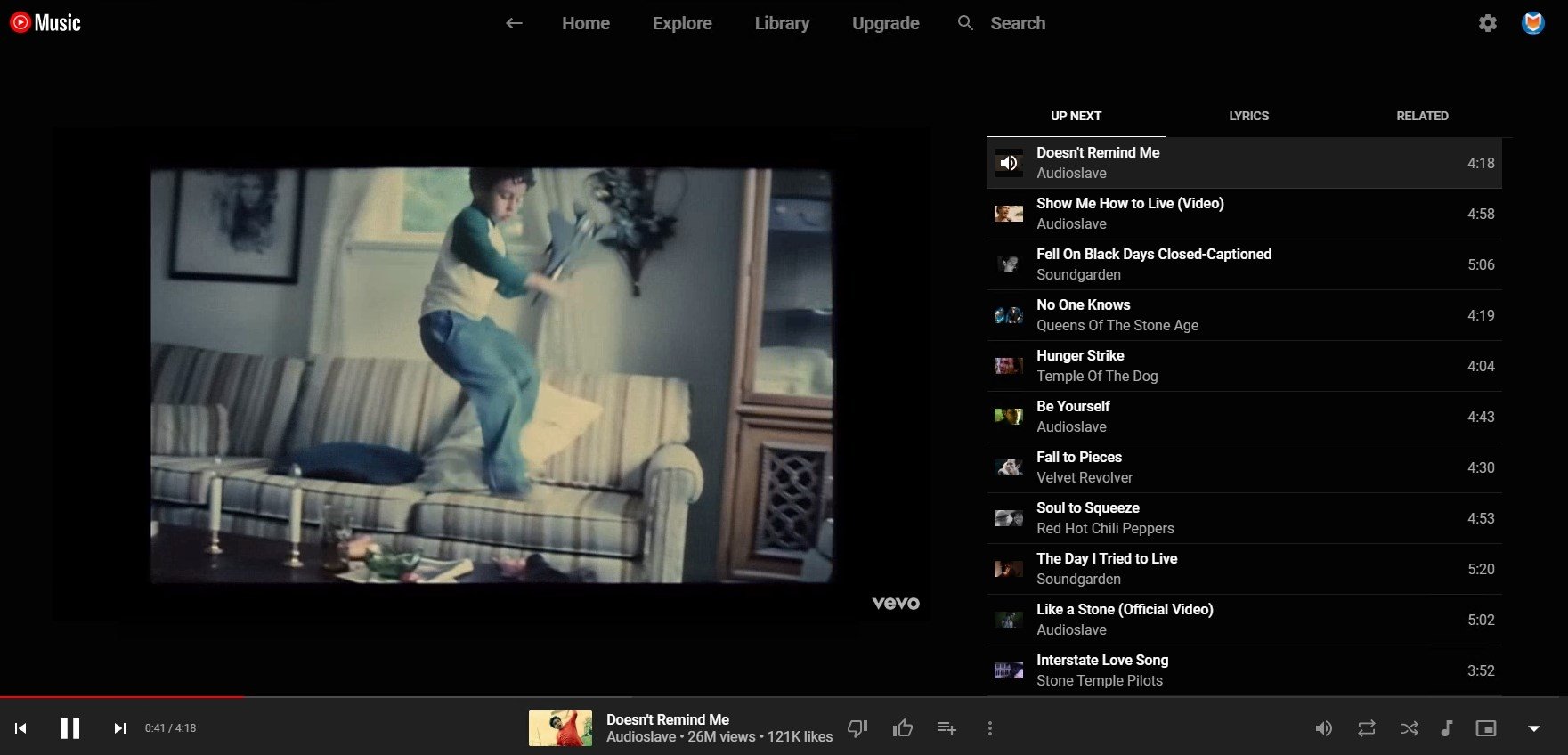Play Be Yourself from queue
1568x755 pixels.
pos(1244,417)
